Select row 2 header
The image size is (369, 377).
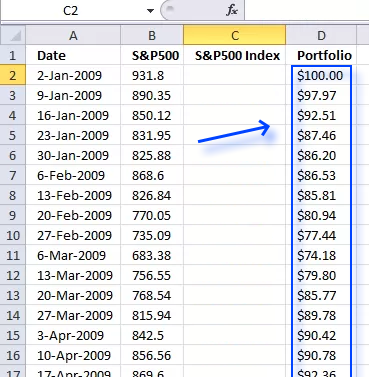[x=13, y=75]
